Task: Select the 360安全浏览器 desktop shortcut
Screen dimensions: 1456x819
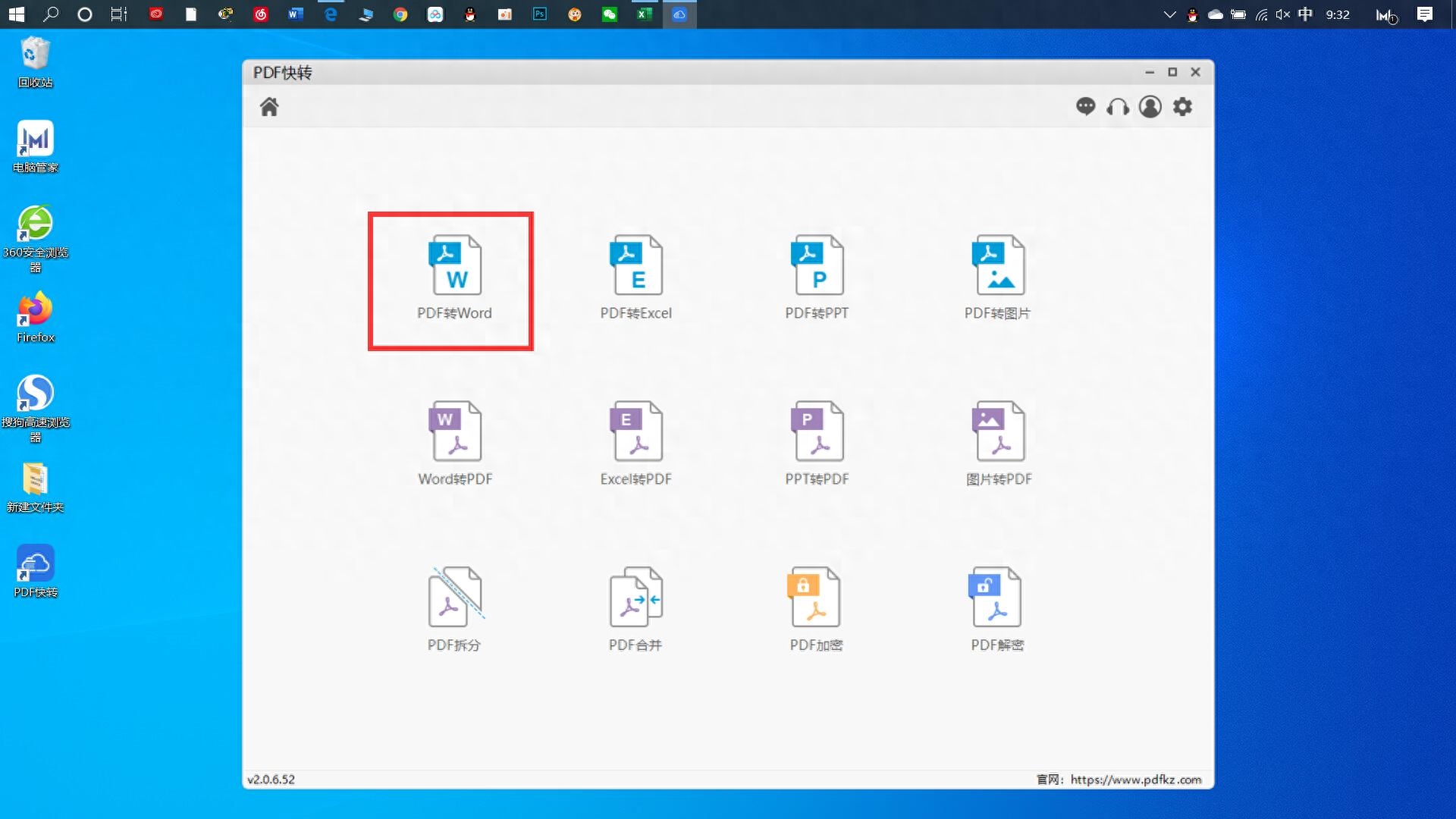Action: click(x=36, y=239)
